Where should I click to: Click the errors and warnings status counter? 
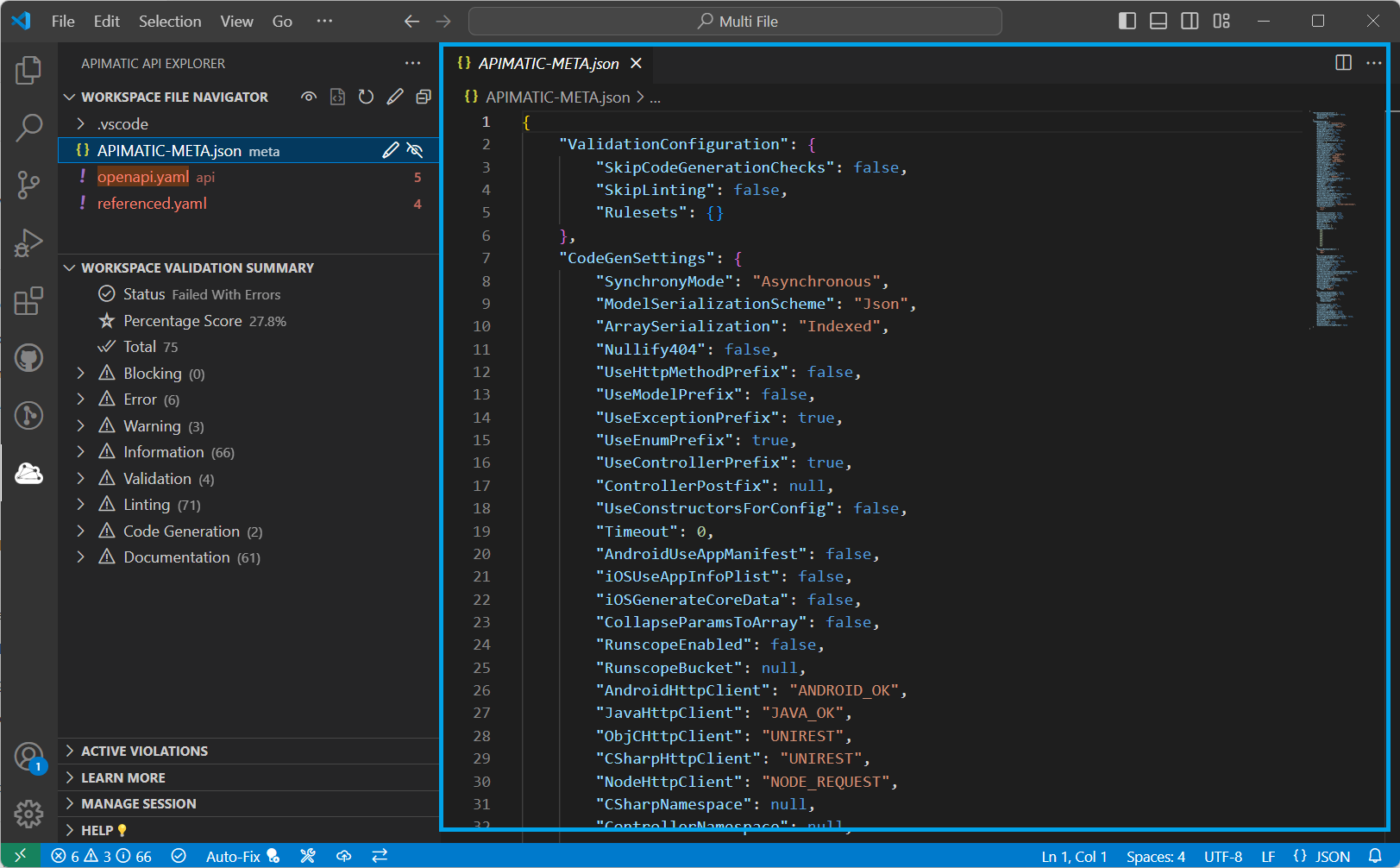(x=101, y=856)
